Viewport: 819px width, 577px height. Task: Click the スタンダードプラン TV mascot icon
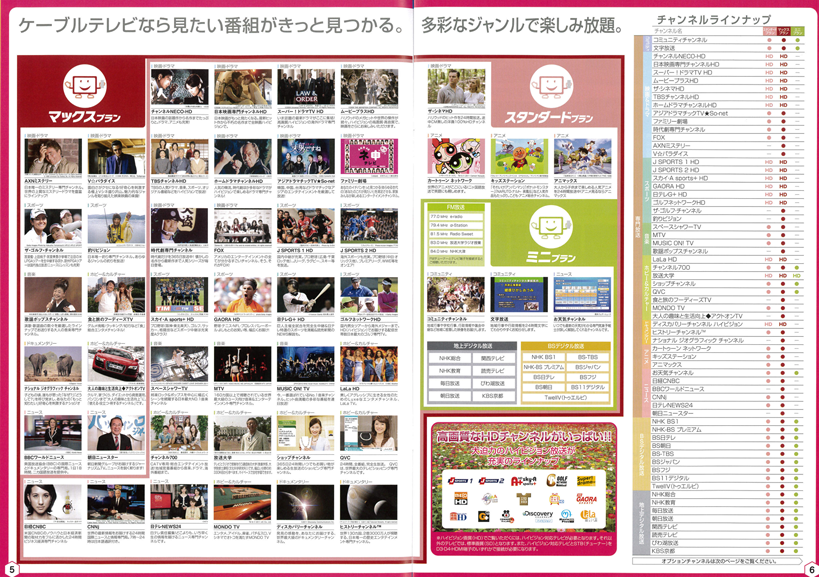551,86
